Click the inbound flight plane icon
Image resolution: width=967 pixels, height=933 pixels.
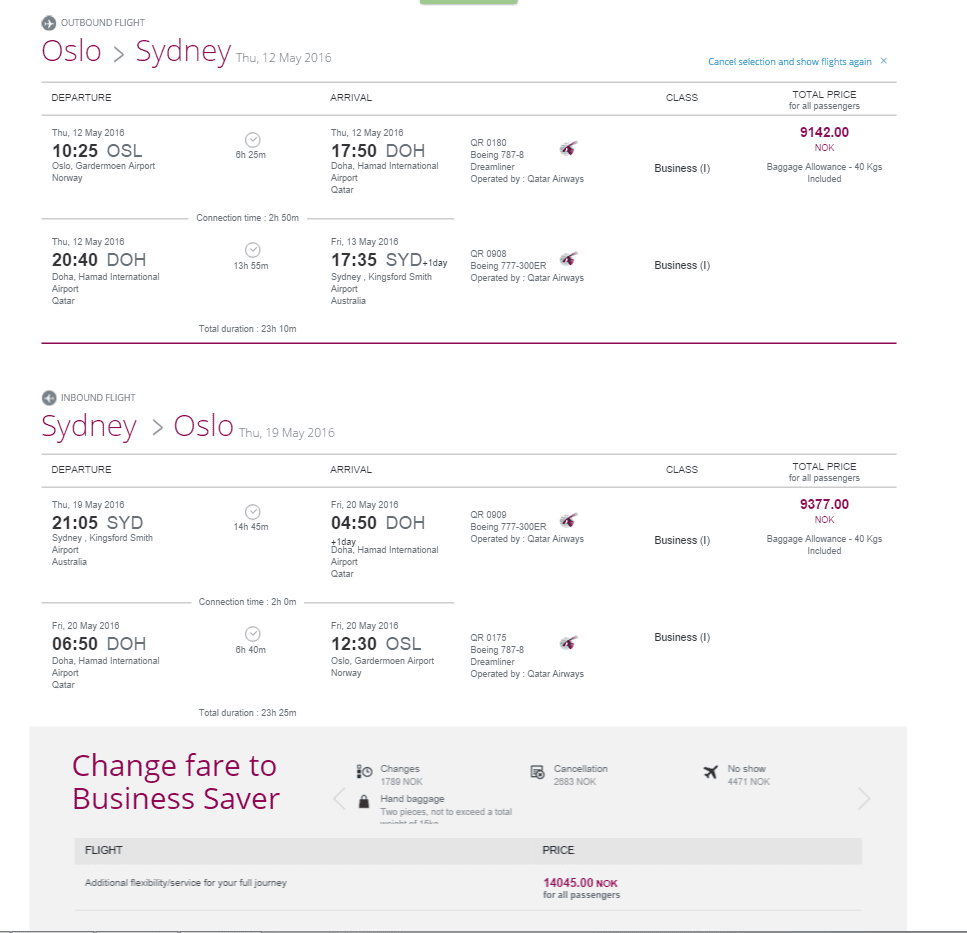click(x=49, y=398)
